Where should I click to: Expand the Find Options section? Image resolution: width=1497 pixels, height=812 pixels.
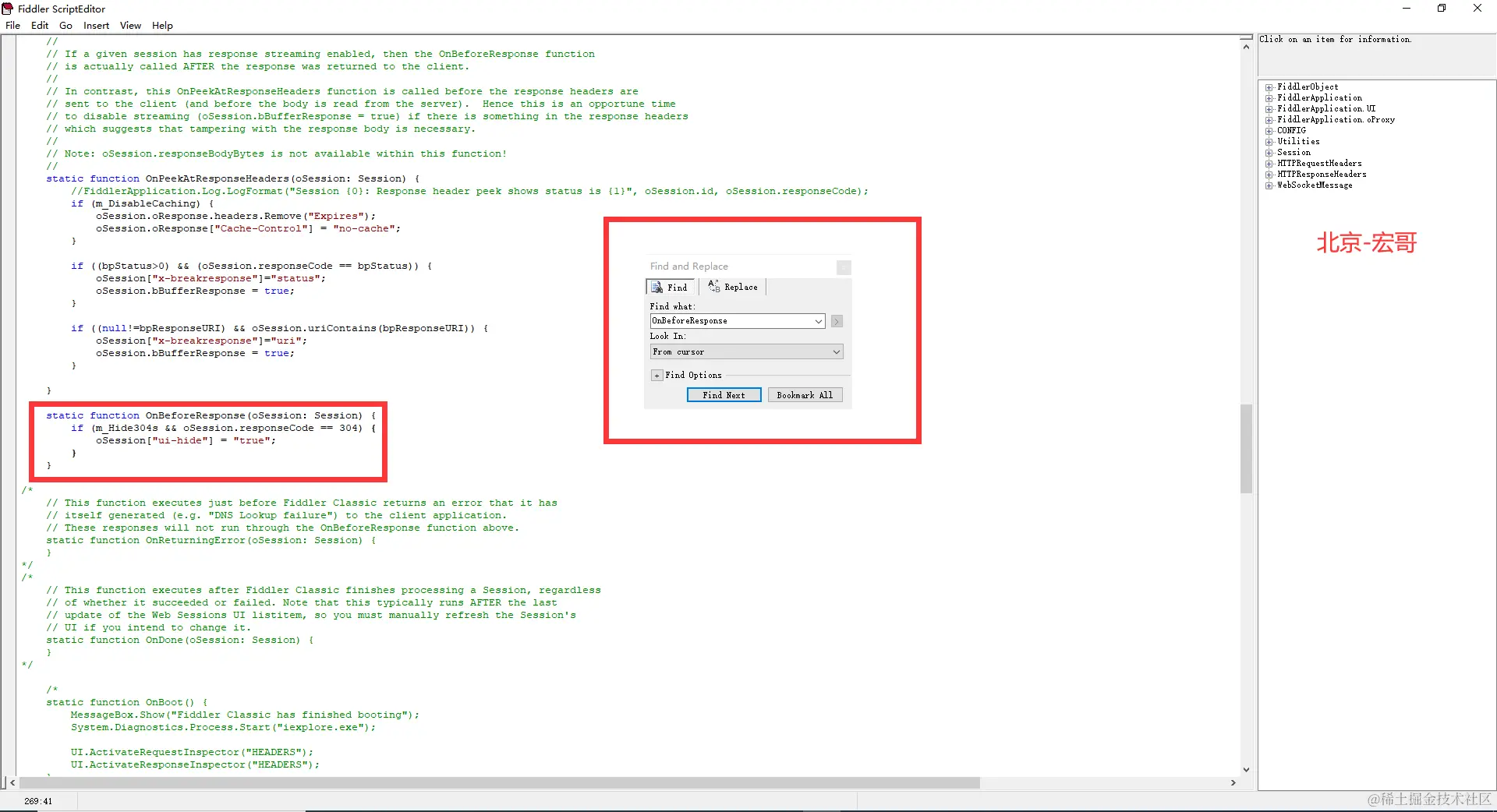tap(656, 376)
